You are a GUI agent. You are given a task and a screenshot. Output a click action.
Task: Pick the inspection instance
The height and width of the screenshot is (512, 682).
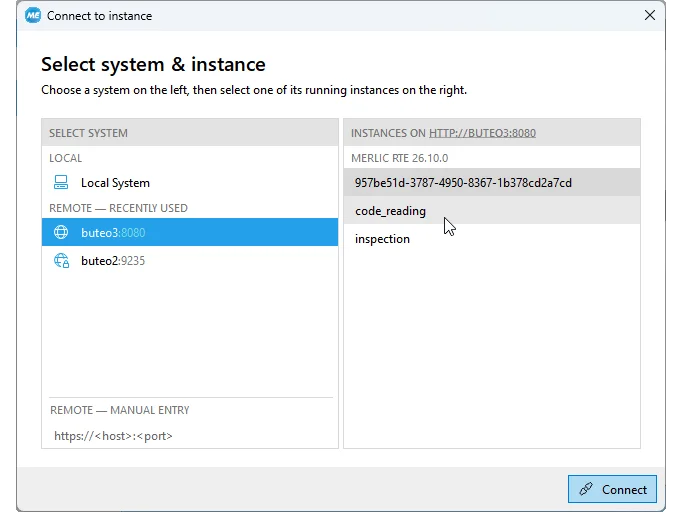(492, 239)
